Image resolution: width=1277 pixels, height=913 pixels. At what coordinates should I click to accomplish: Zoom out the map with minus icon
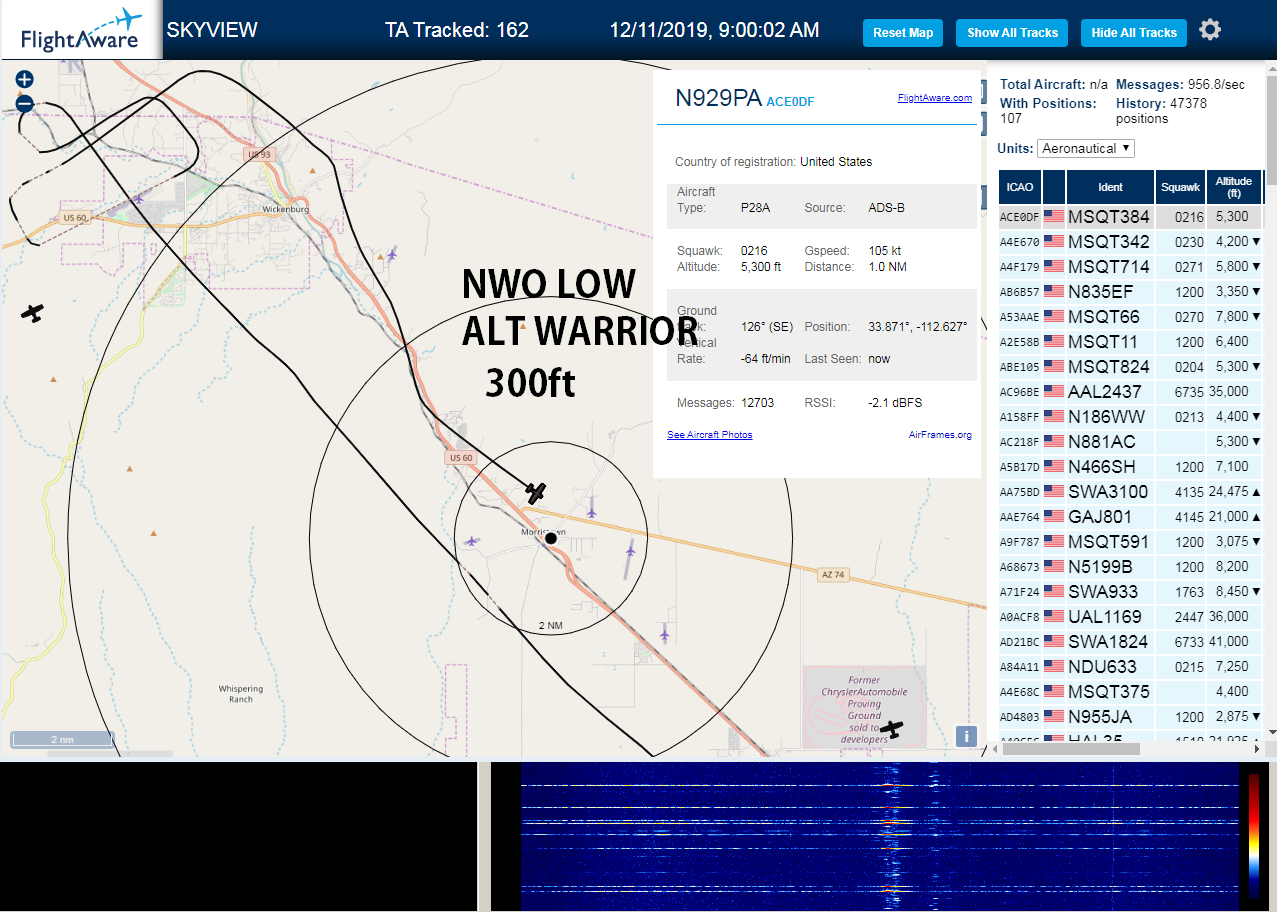(x=25, y=103)
